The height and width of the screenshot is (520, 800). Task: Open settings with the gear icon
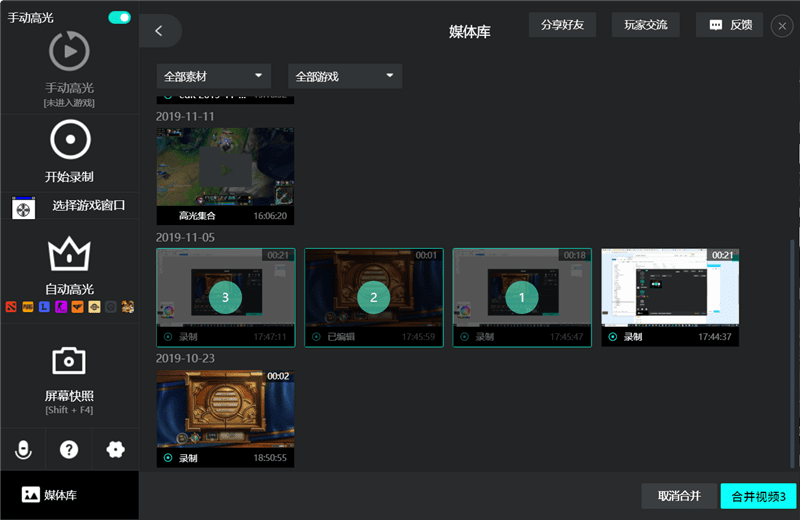pos(115,449)
